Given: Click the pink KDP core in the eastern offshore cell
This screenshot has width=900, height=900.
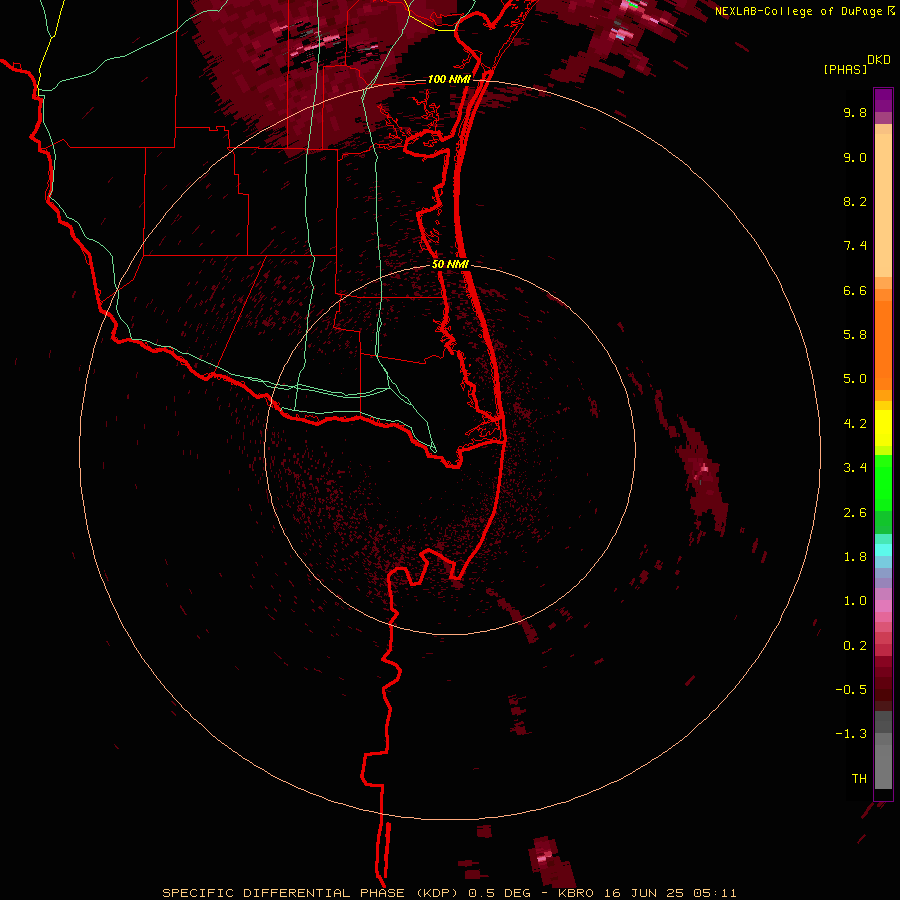Looking at the screenshot, I should [x=704, y=470].
